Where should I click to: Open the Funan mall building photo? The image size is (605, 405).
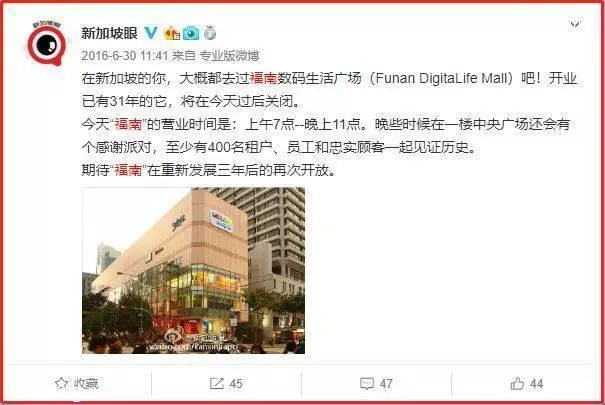coord(193,270)
